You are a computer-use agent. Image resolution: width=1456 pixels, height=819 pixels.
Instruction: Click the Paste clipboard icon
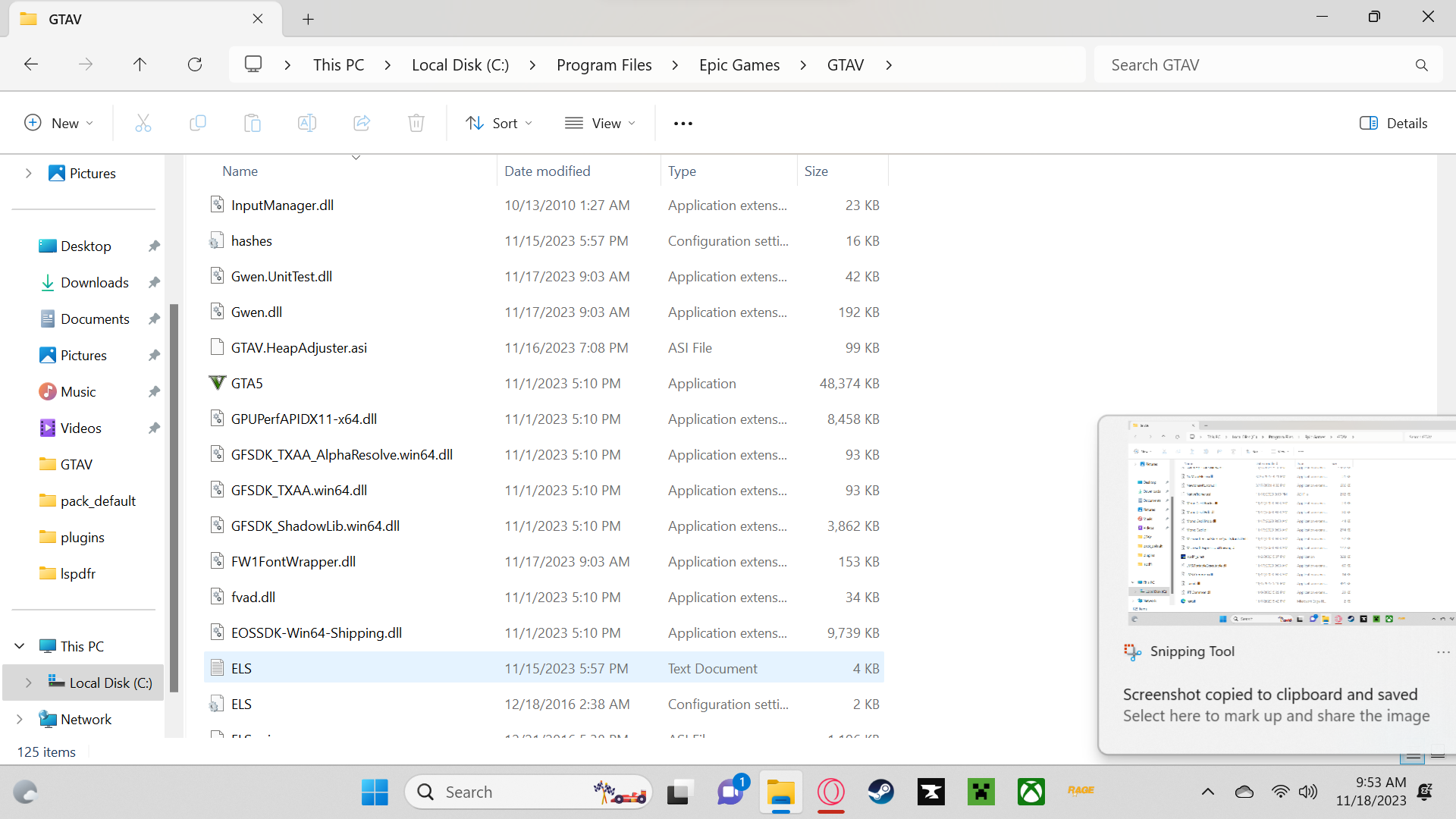click(253, 123)
